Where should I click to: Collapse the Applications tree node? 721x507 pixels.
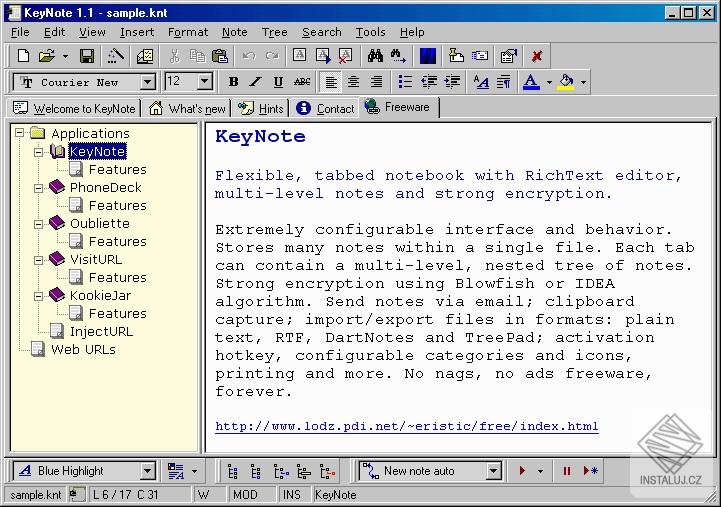(19, 133)
